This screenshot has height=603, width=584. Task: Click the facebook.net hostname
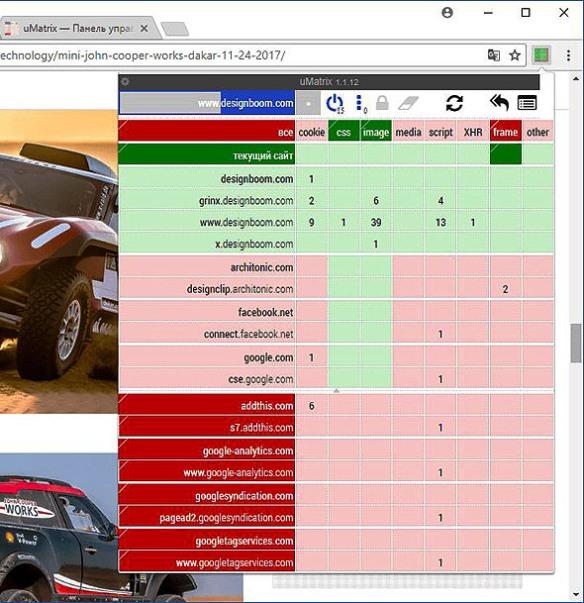coord(207,312)
